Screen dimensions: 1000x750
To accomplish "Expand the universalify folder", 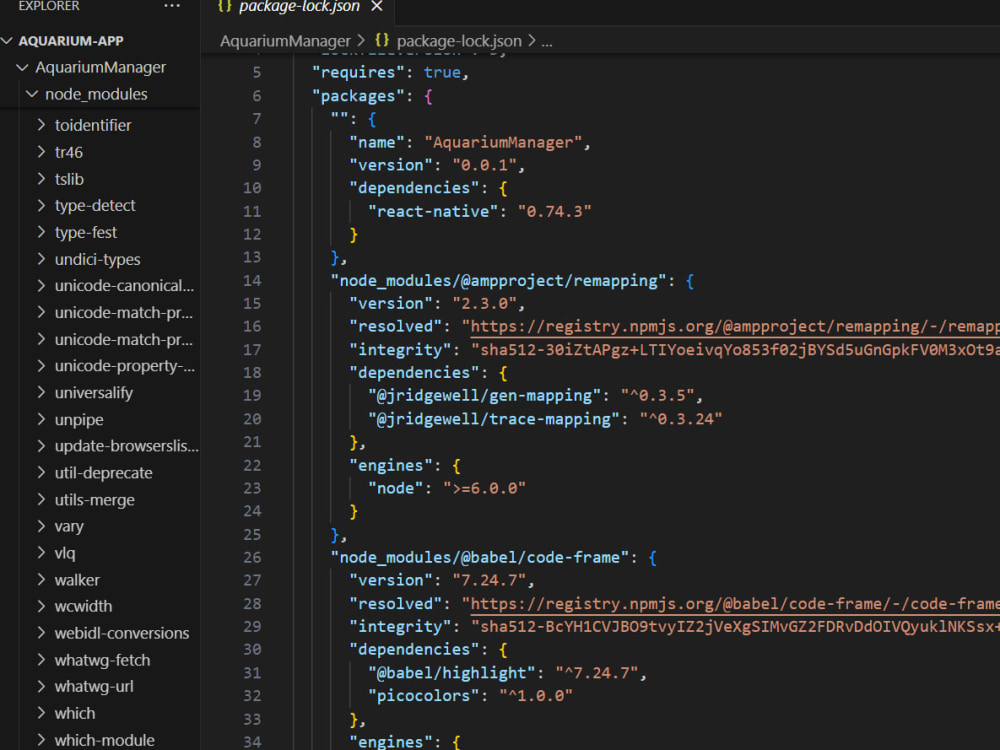I will pyautogui.click(x=41, y=393).
